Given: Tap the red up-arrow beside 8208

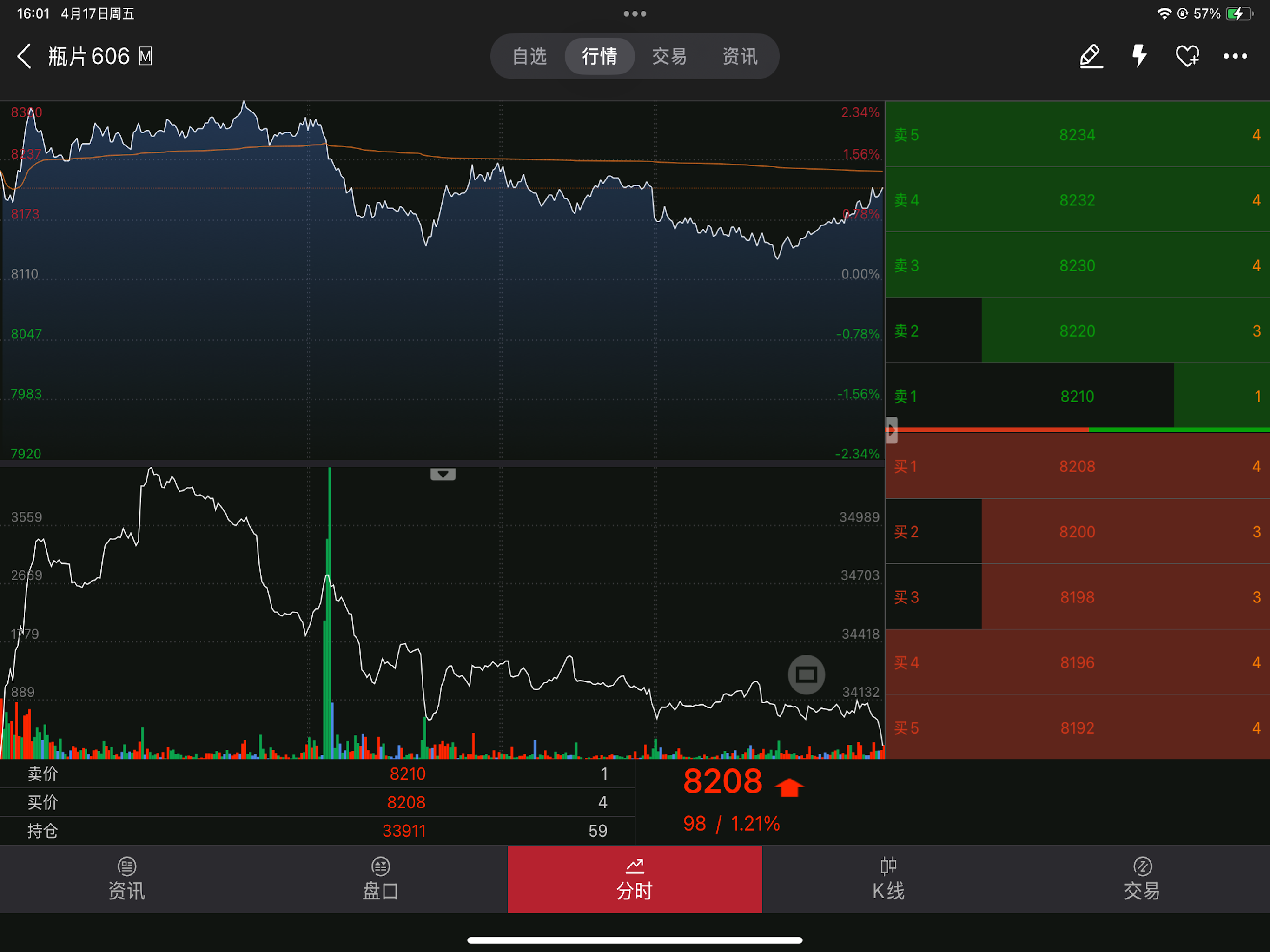Looking at the screenshot, I should [789, 787].
